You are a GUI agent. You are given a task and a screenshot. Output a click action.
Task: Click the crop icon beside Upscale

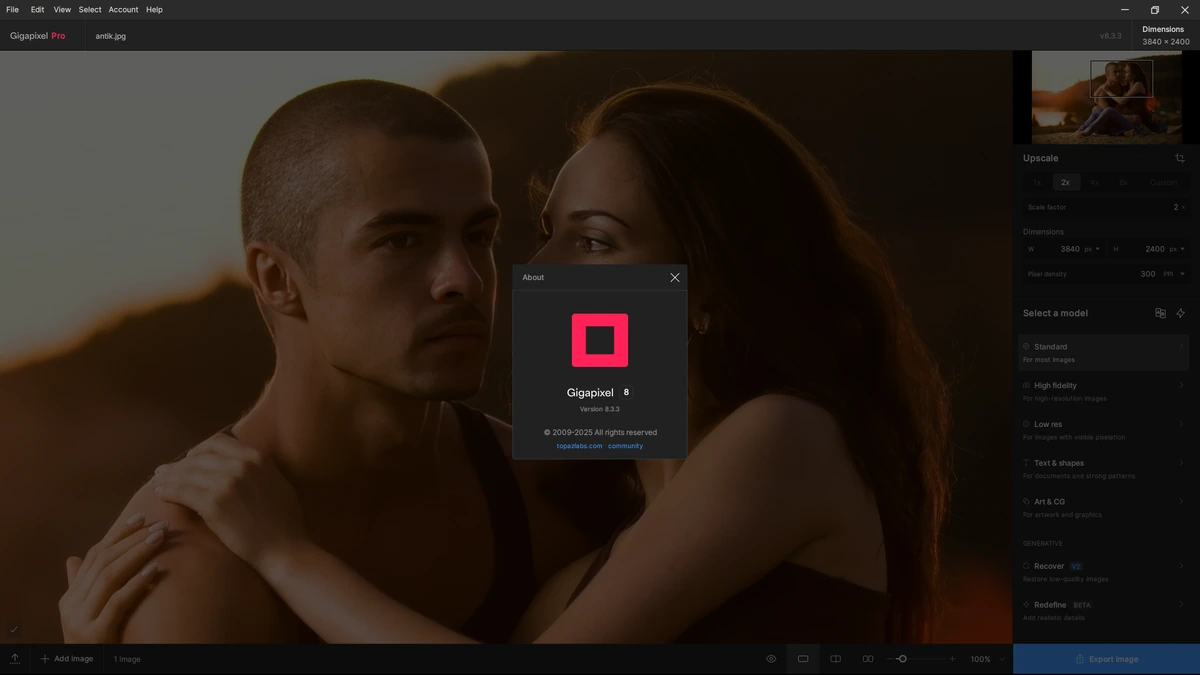point(1180,158)
